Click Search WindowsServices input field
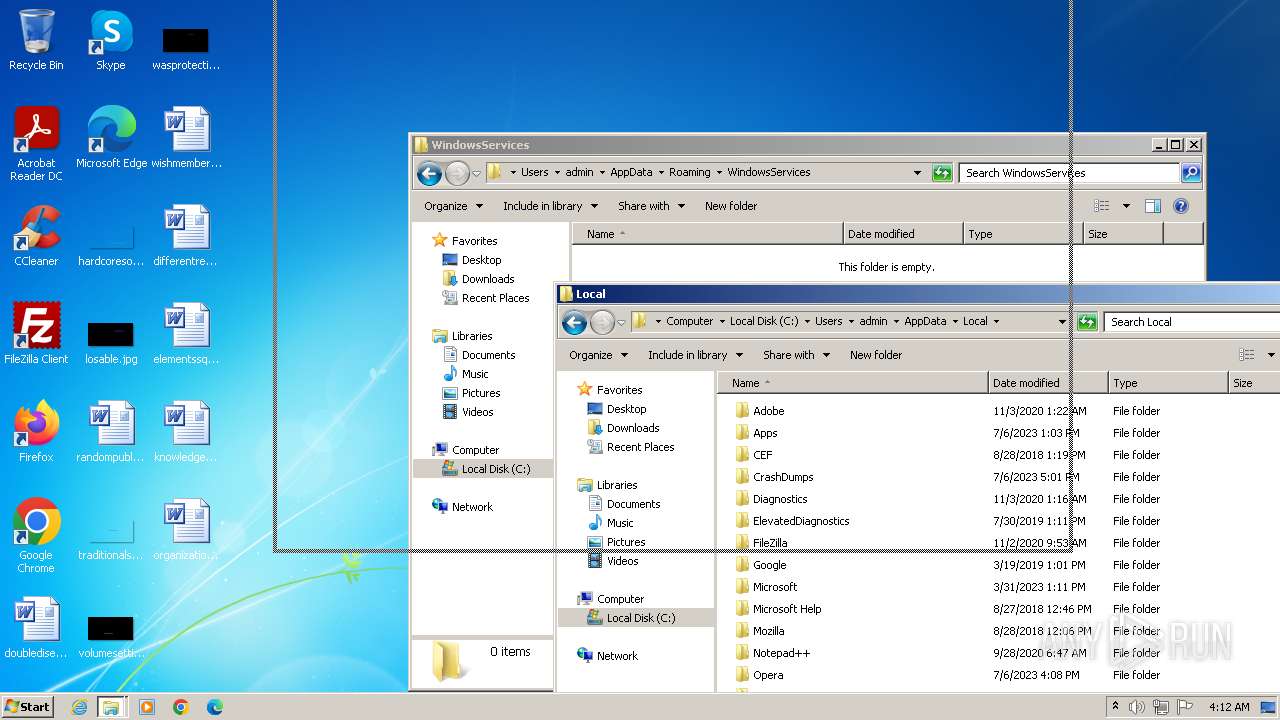The width and height of the screenshot is (1280, 720). click(x=1068, y=173)
